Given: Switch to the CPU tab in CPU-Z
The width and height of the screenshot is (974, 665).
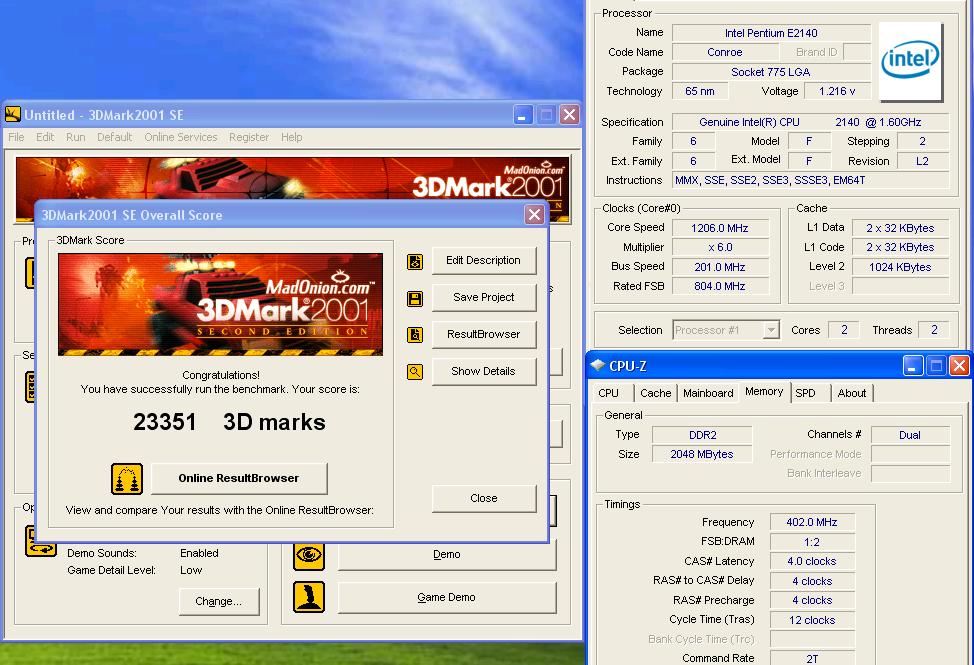Looking at the screenshot, I should click(609, 393).
